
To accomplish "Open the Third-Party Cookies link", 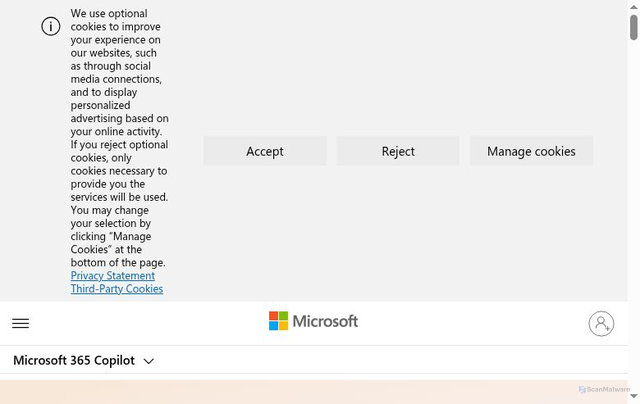I will pos(117,289).
